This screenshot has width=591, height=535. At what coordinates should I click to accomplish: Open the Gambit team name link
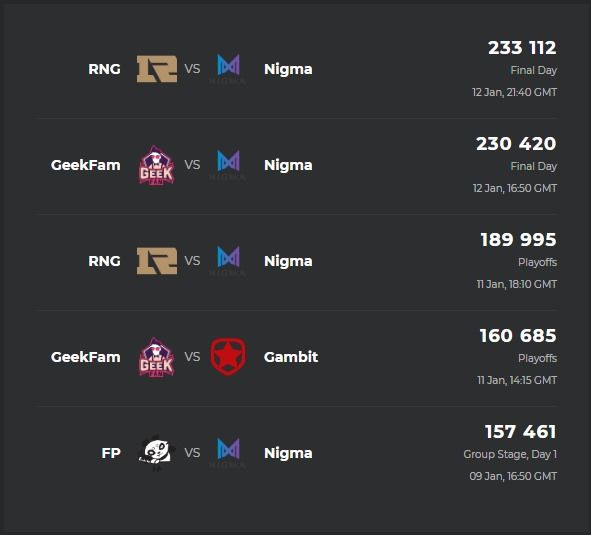coord(291,357)
